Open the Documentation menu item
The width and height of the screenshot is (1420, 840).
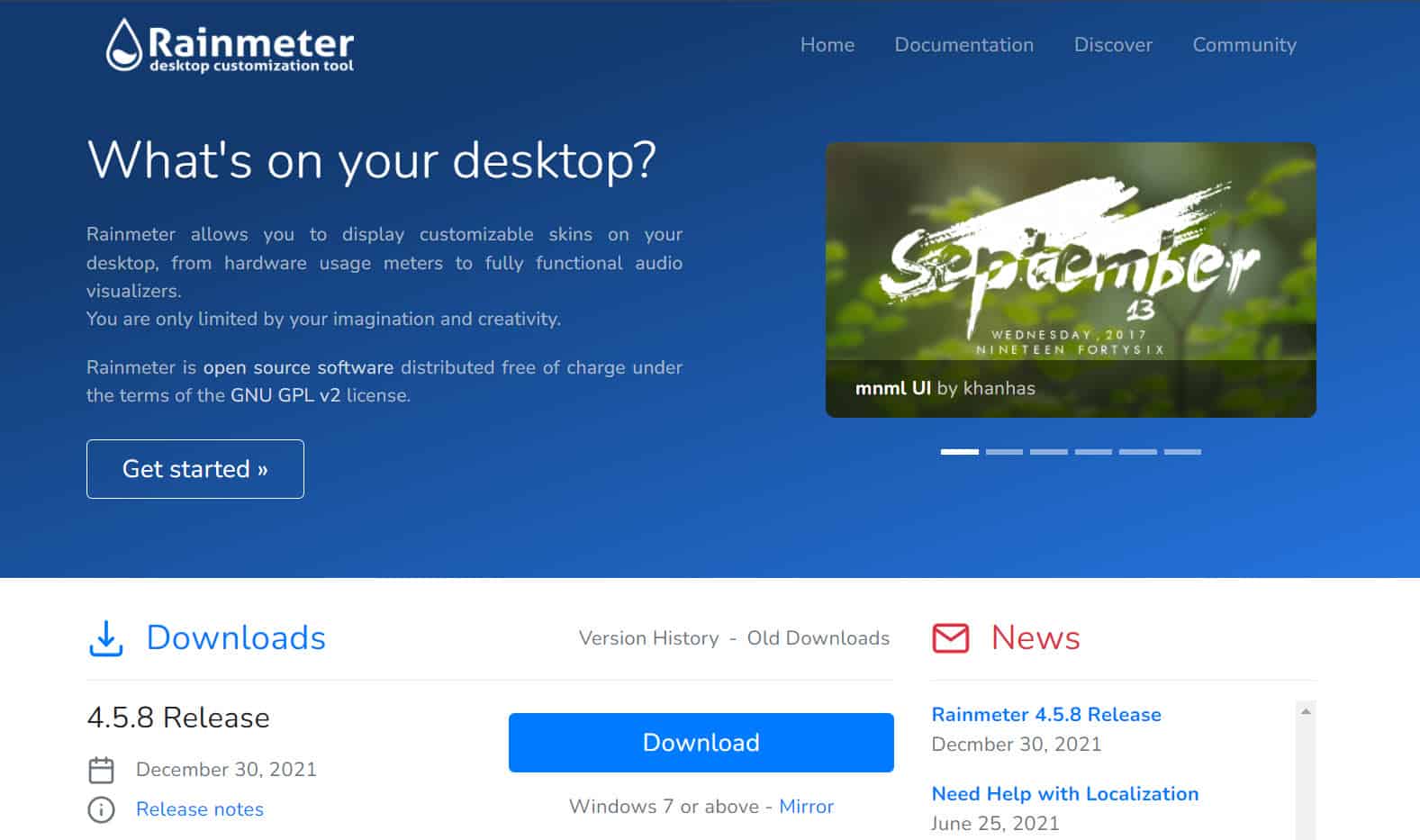point(964,45)
